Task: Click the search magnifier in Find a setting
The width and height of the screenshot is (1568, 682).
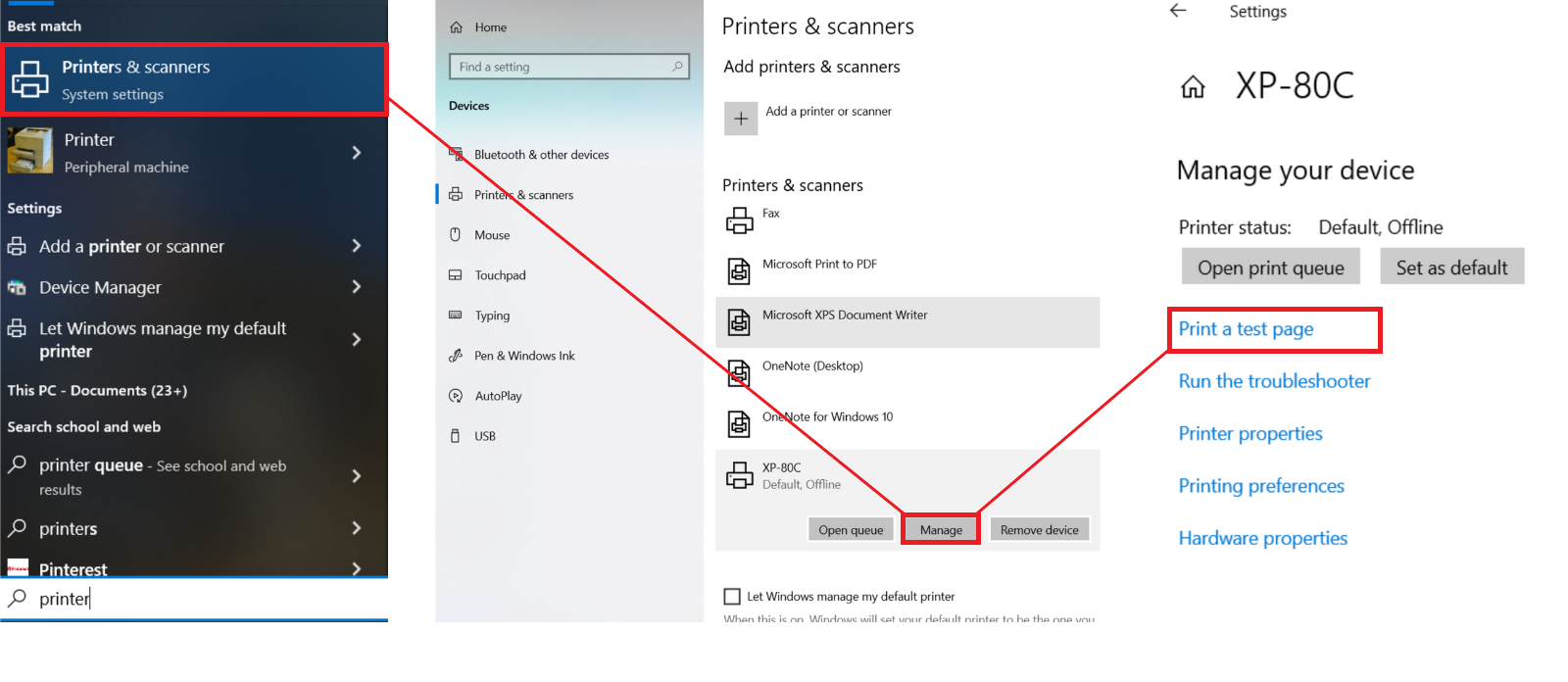Action: tap(677, 67)
